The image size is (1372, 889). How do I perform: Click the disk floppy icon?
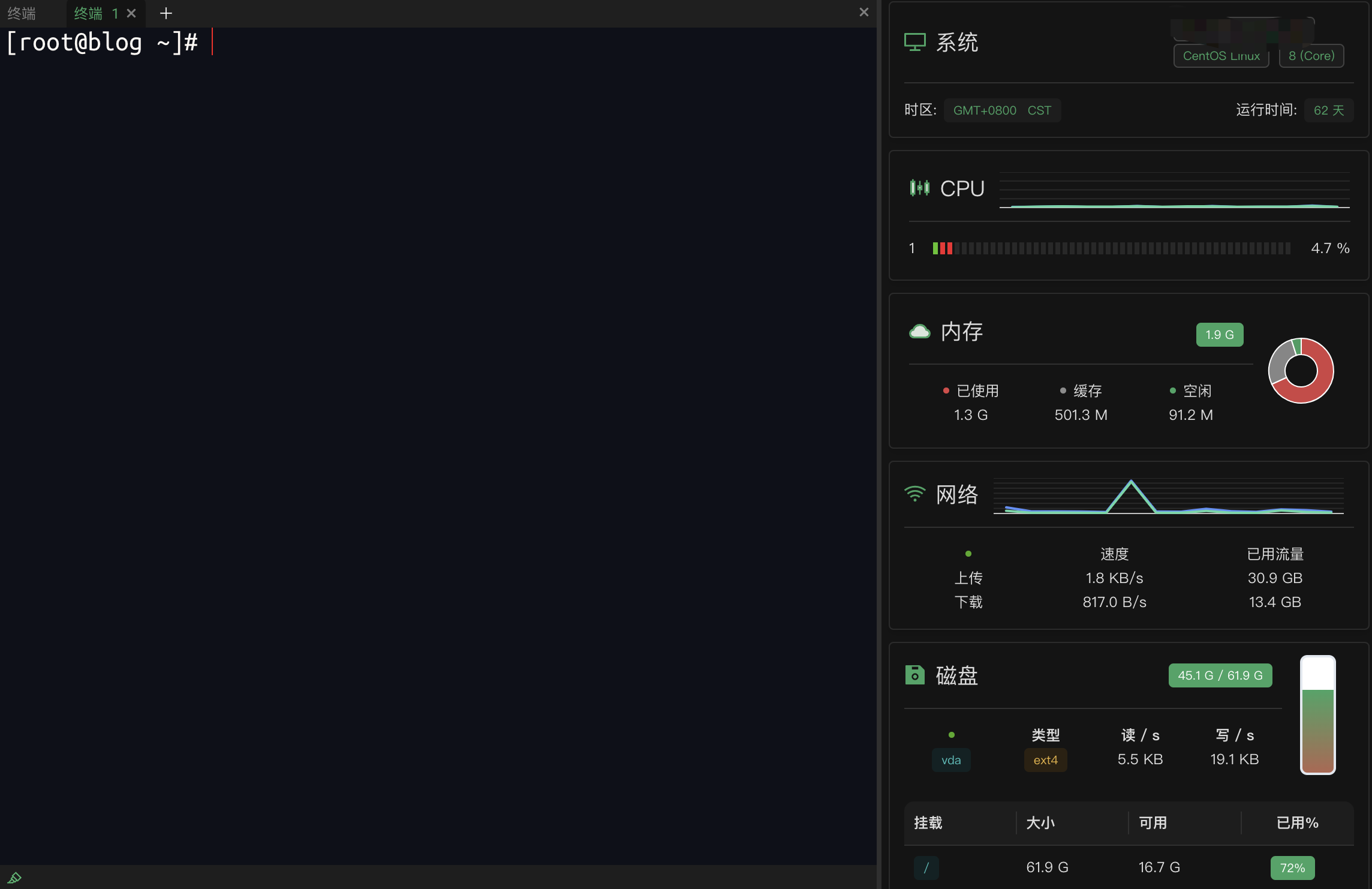click(x=914, y=675)
